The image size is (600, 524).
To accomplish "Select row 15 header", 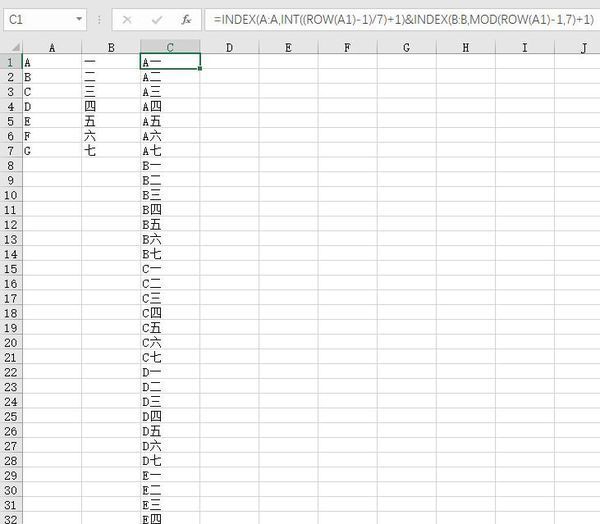I will point(11,269).
